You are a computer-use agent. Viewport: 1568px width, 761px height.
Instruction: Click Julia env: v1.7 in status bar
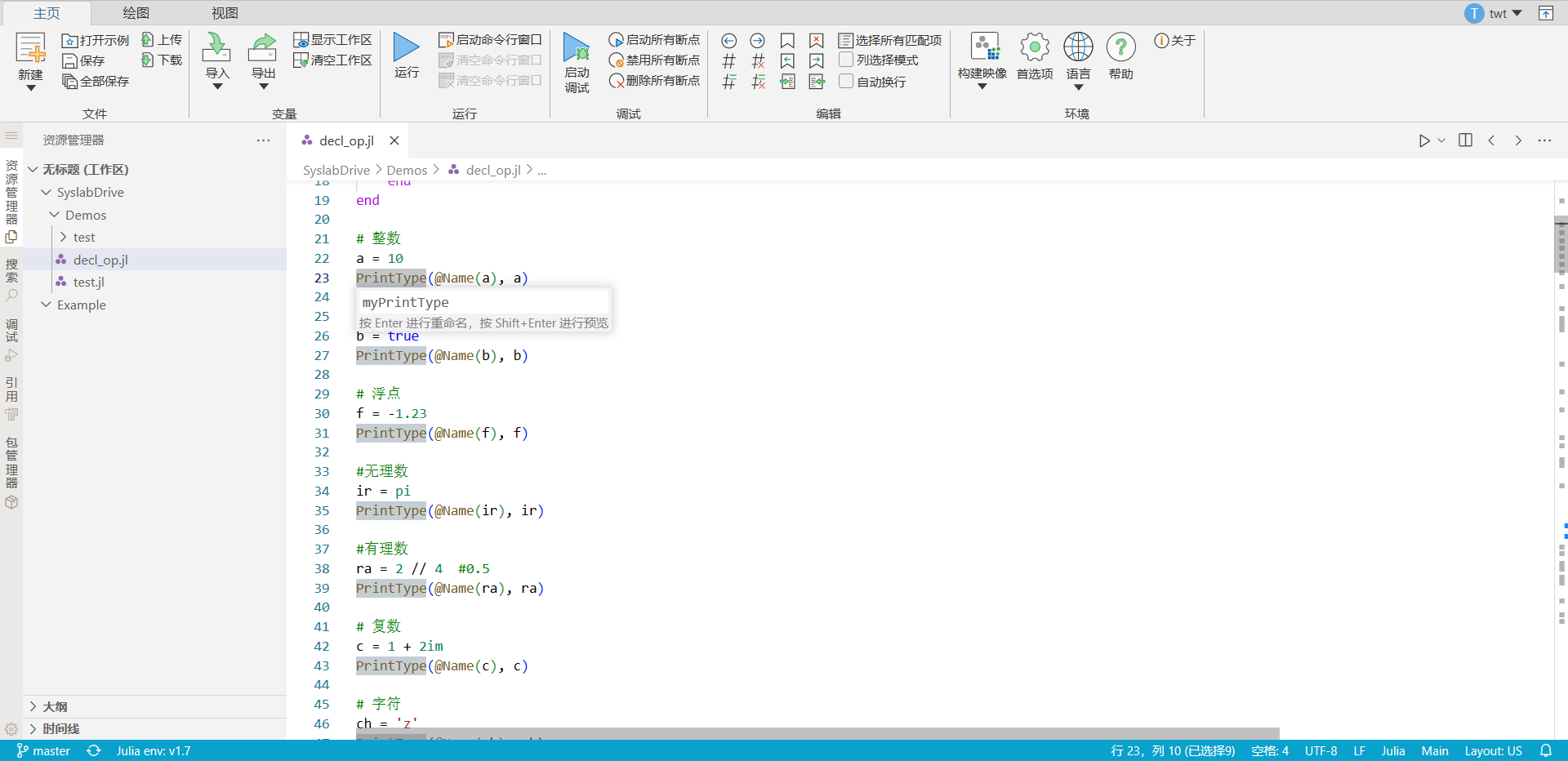click(154, 750)
